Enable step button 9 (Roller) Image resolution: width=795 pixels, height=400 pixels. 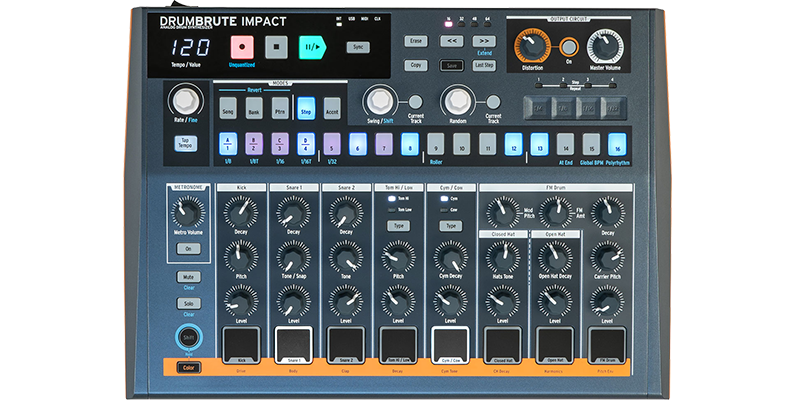[436, 144]
